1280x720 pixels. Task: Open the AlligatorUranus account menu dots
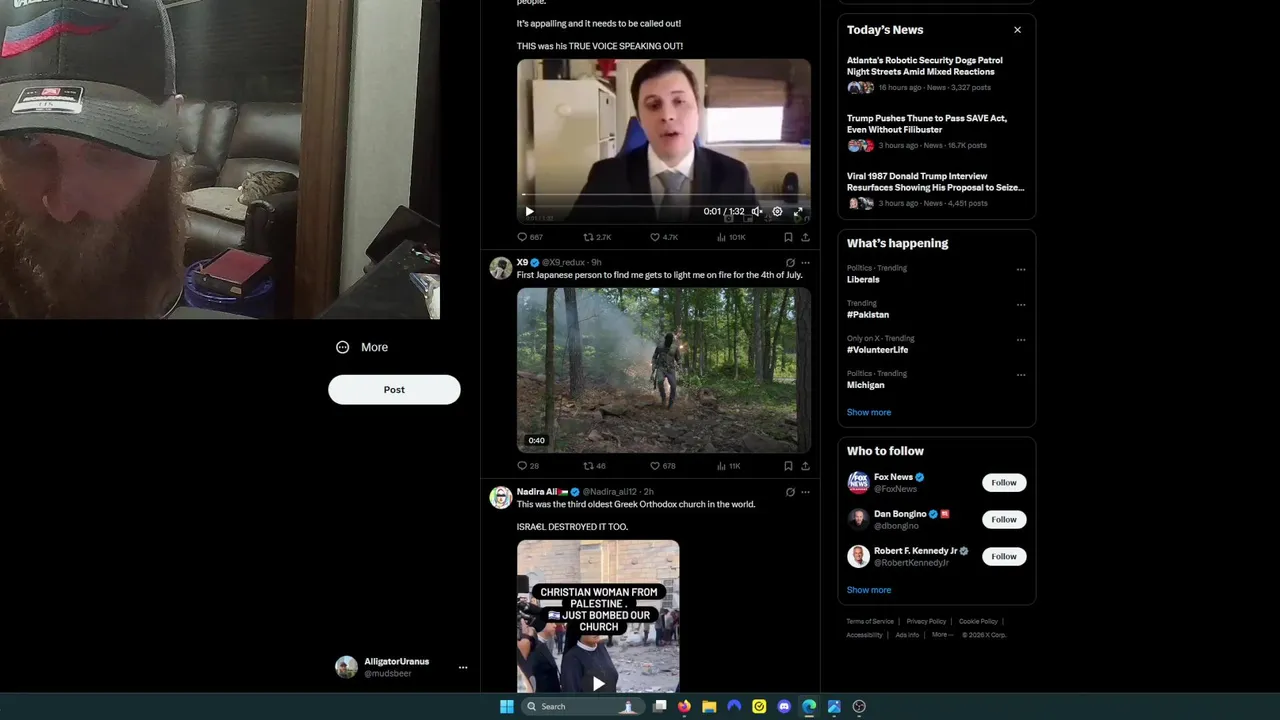(x=463, y=667)
